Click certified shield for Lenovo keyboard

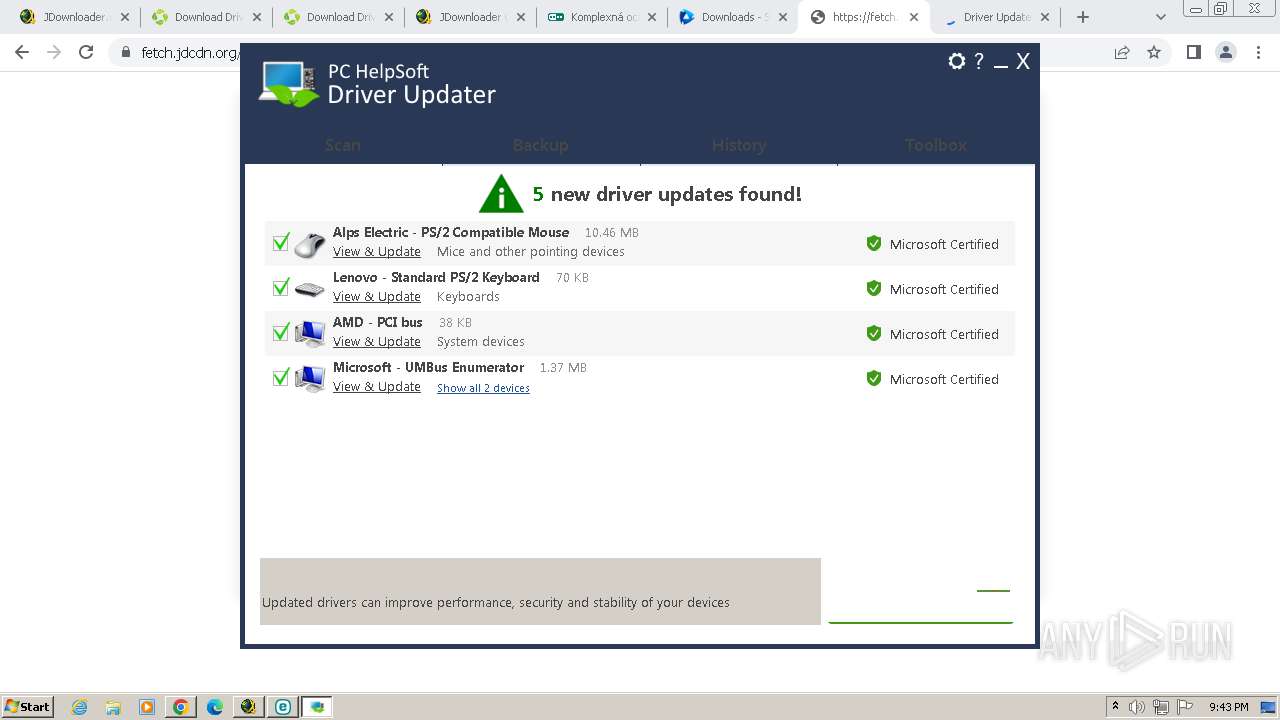tap(874, 288)
